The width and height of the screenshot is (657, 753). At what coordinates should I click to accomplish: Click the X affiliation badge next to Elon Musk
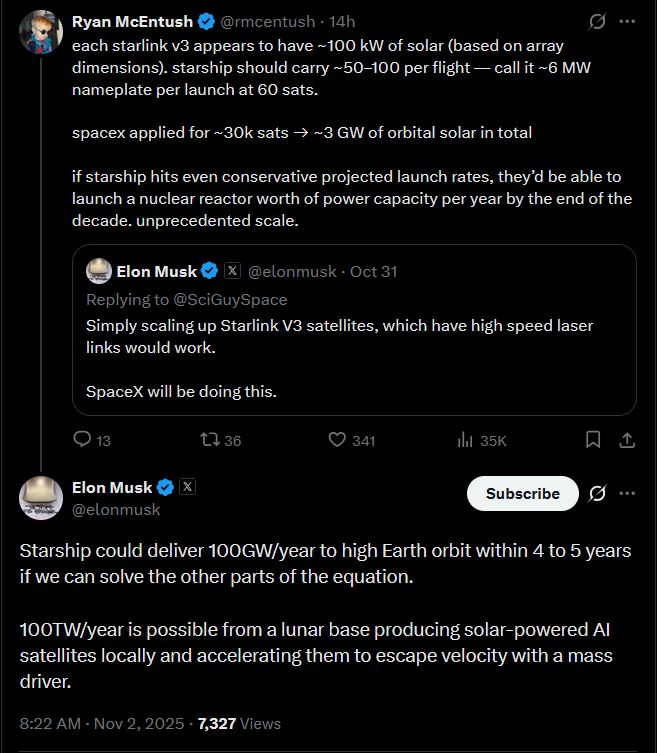coord(187,487)
